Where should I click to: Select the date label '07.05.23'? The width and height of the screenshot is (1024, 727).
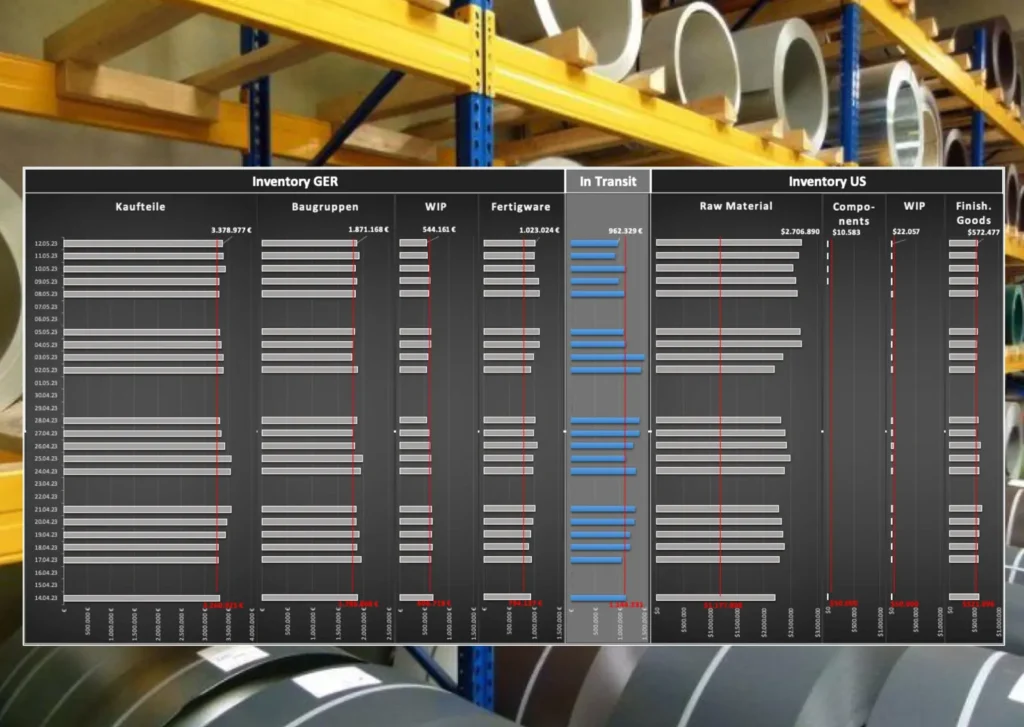(46, 306)
